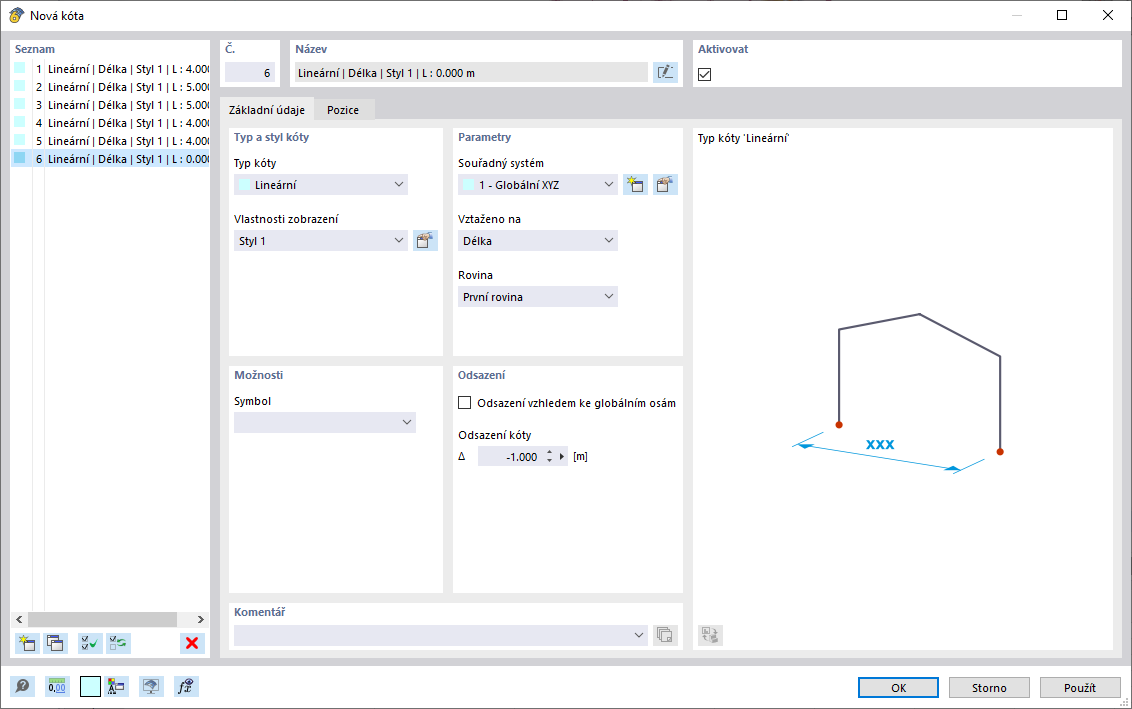Create a new coordinate system via star icon
This screenshot has width=1132, height=709.
click(x=635, y=184)
